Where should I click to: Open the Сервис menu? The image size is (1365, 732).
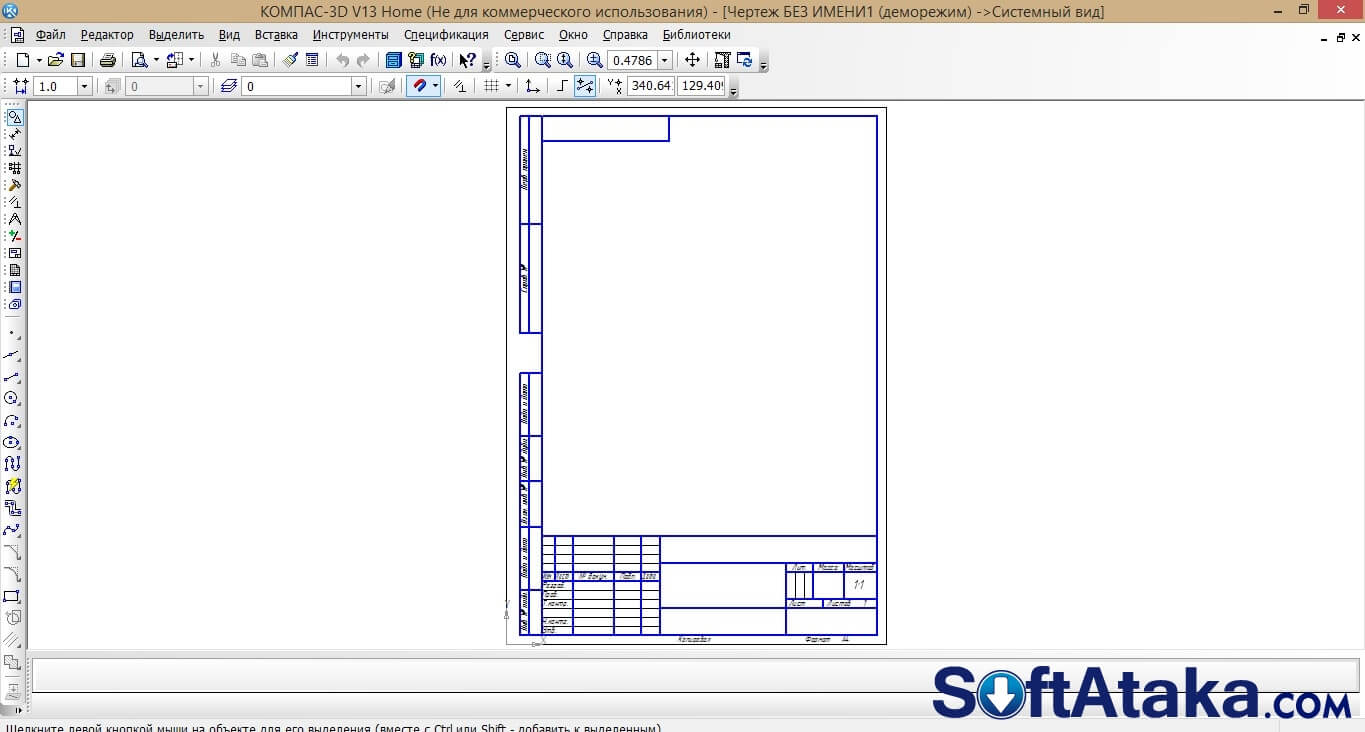coord(524,34)
